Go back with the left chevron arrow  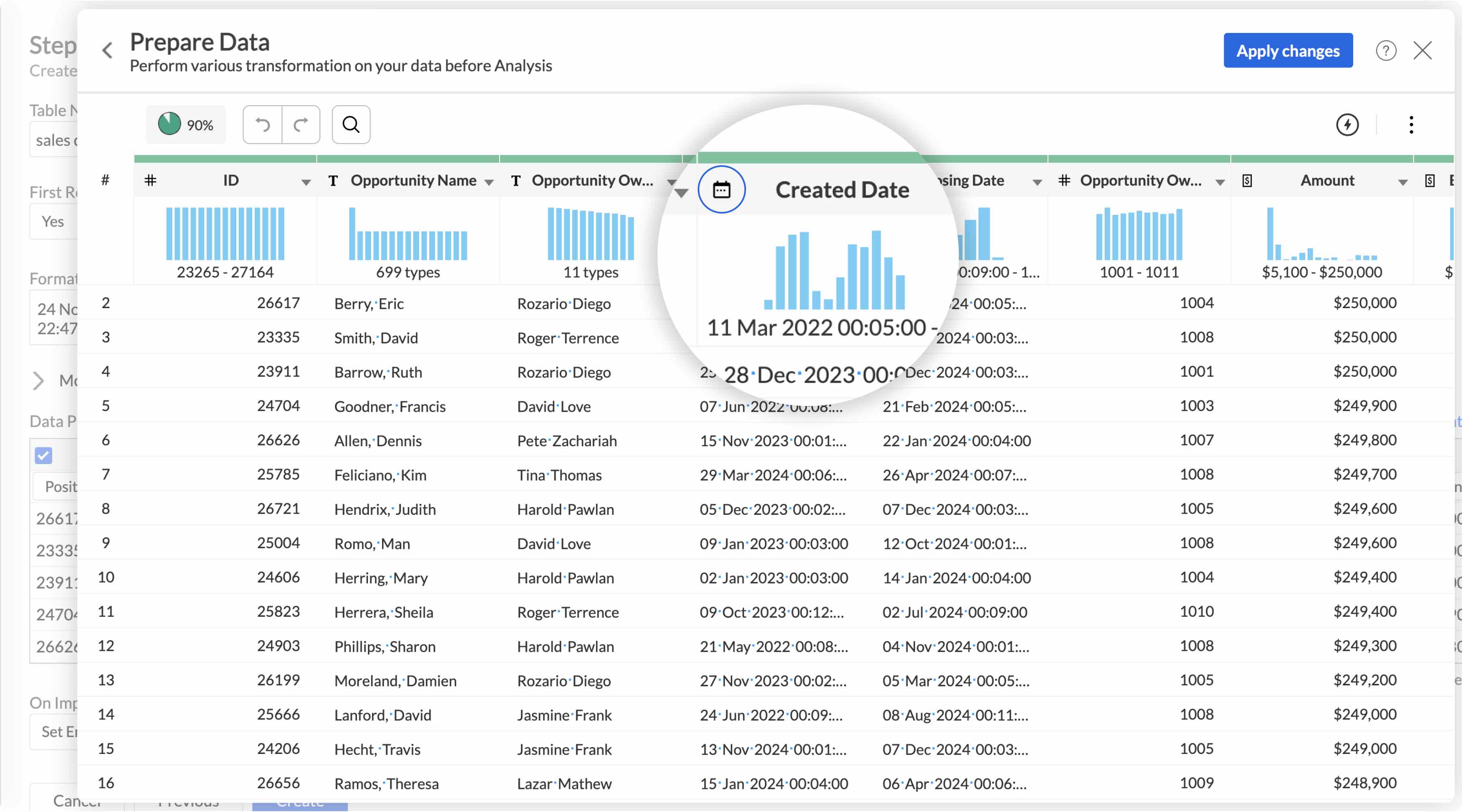pyautogui.click(x=107, y=50)
